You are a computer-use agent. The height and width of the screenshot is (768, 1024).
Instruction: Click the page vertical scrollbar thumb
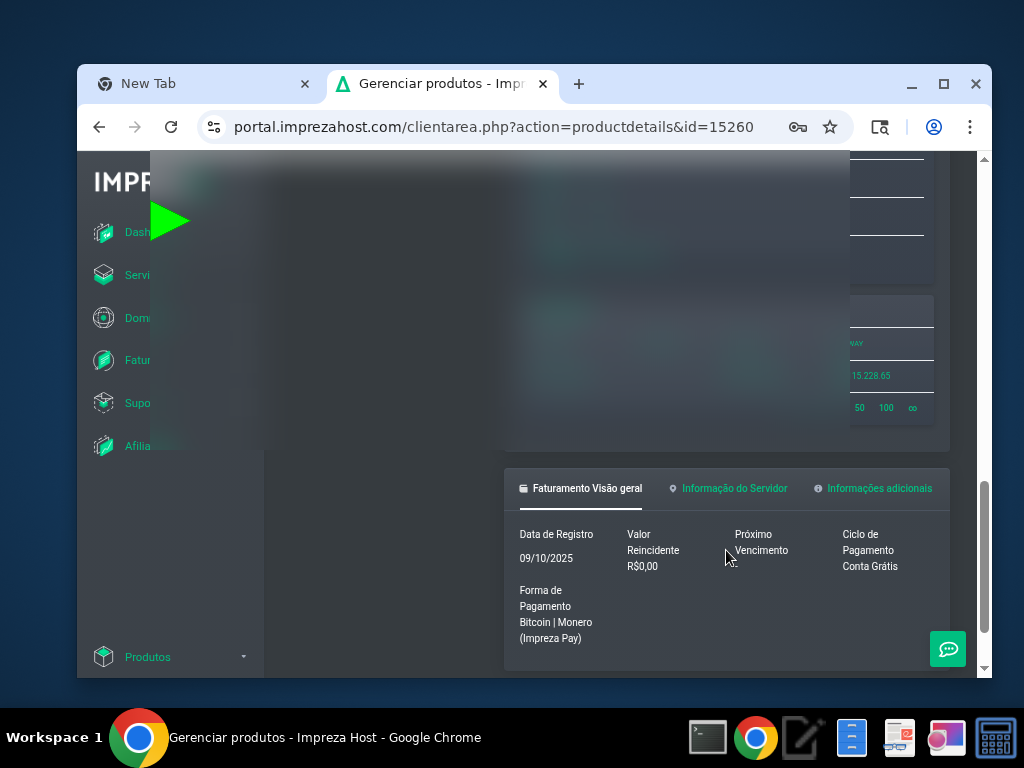point(984,556)
